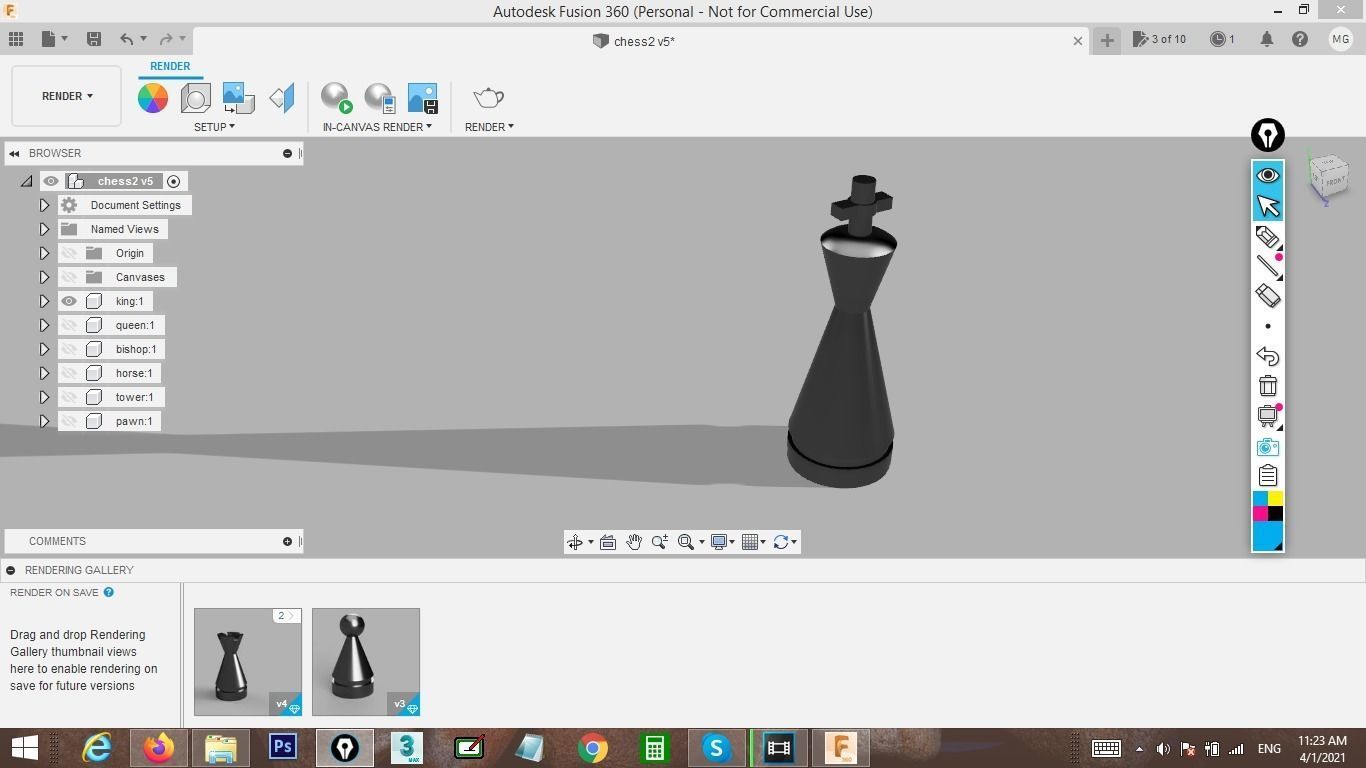Select the Pan tool in navigation bar
This screenshot has width=1366, height=768.
pyautogui.click(x=634, y=541)
